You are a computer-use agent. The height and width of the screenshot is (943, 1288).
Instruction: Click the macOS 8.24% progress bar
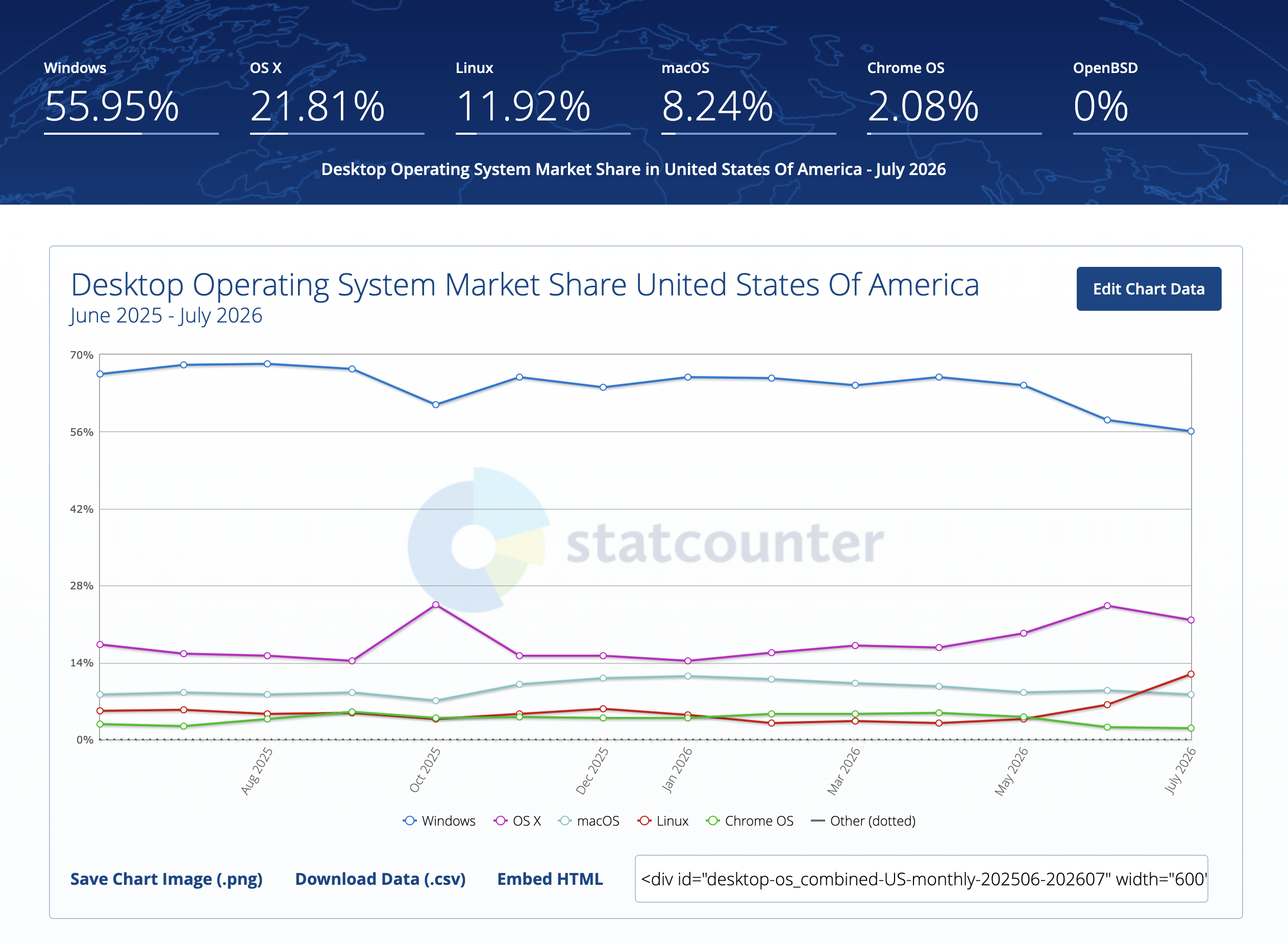pos(749,134)
